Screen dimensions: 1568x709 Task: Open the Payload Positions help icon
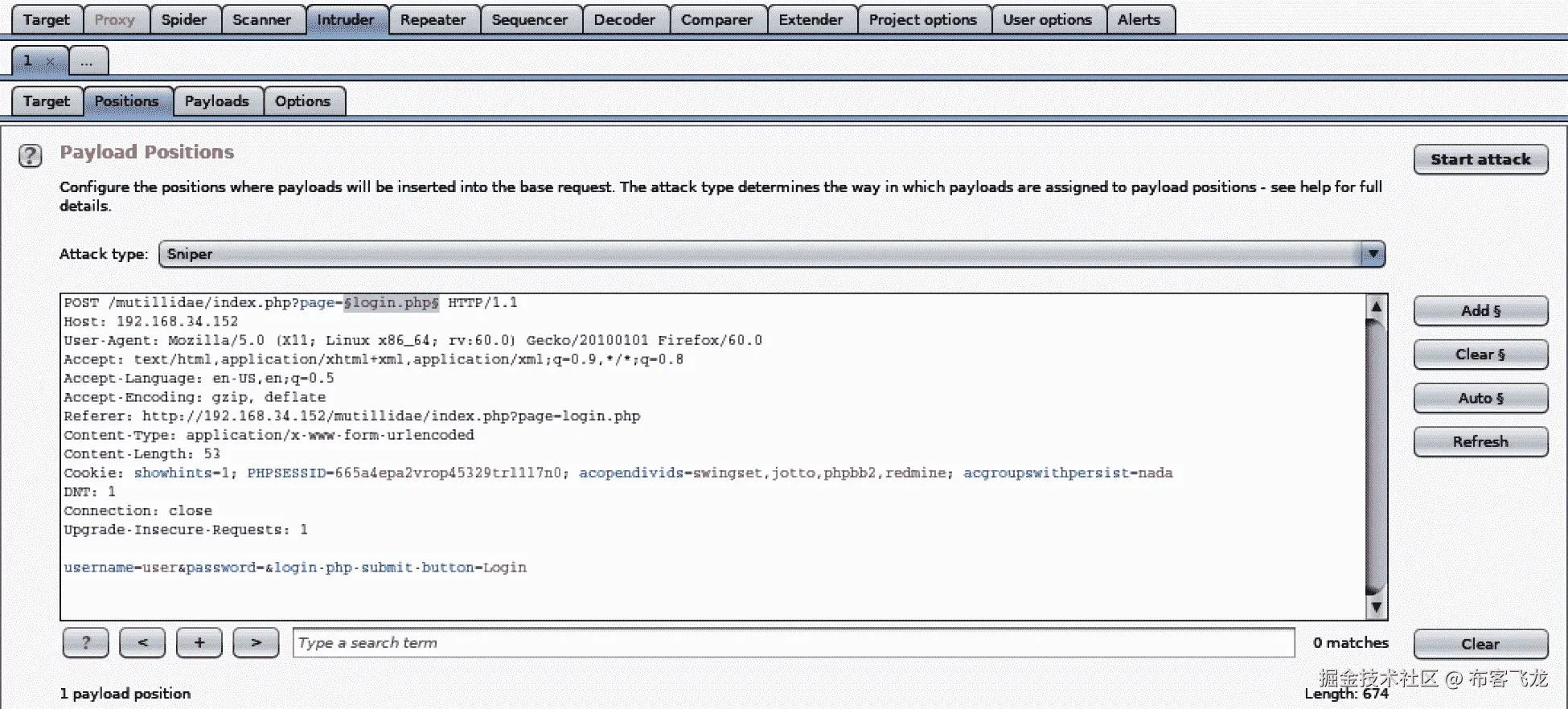[31, 155]
